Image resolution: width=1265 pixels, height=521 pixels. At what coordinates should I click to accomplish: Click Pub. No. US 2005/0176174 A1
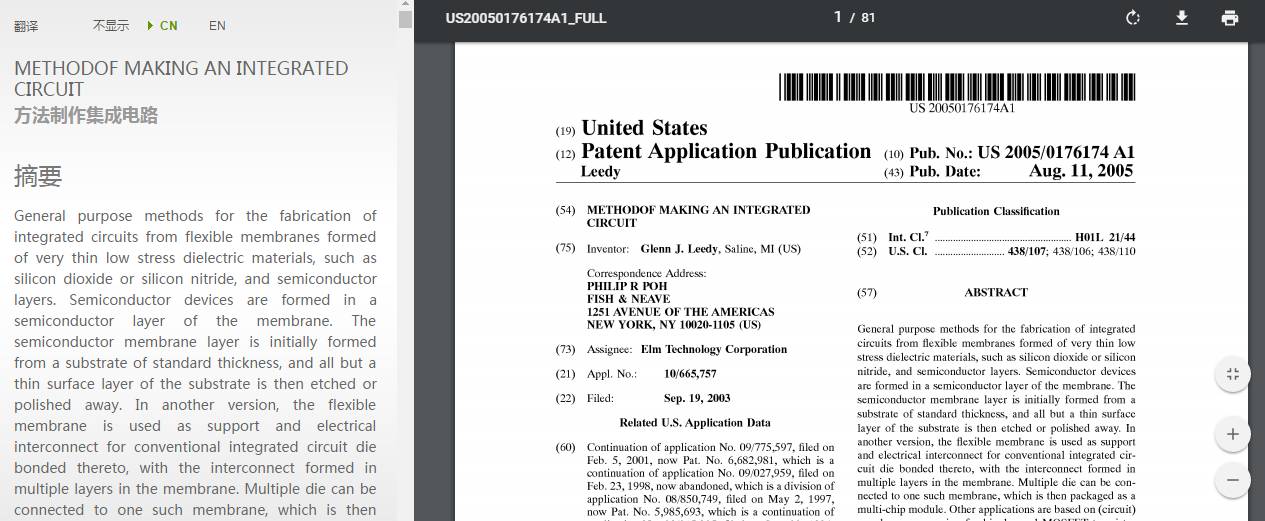1022,153
